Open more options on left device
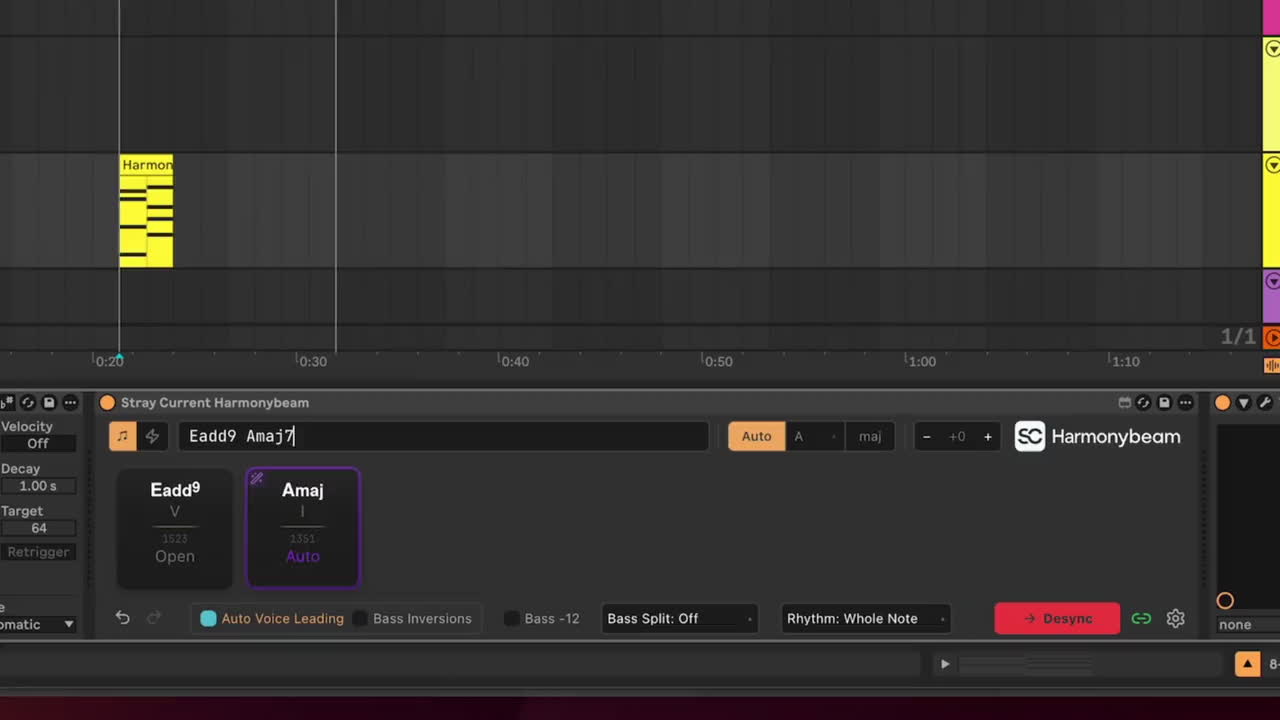The height and width of the screenshot is (720, 1280). pyautogui.click(x=70, y=403)
